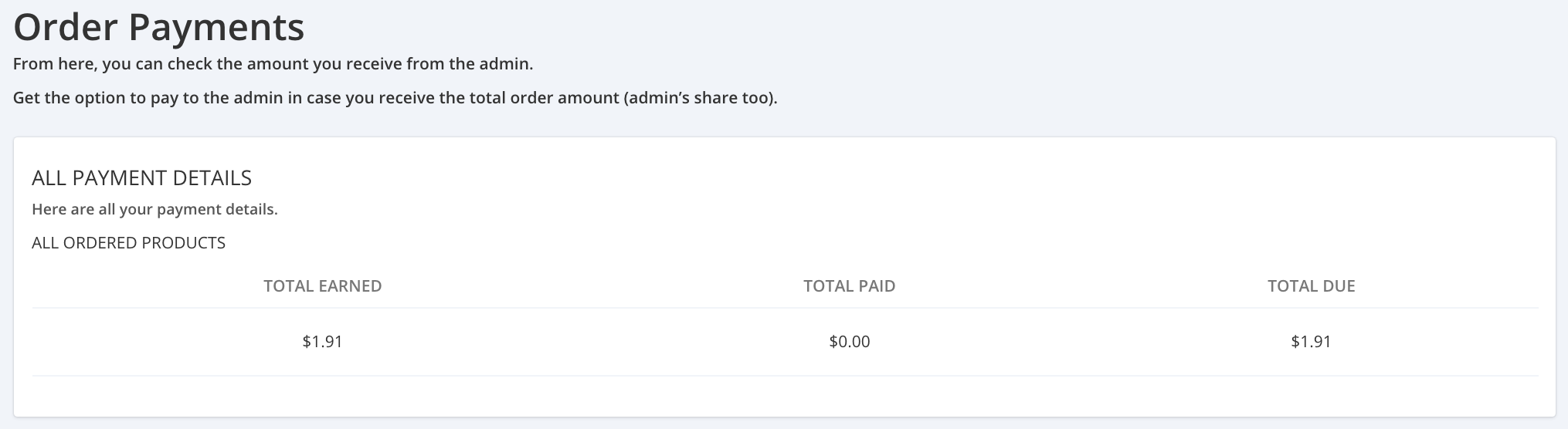Click the word Payments in page title

[216, 29]
